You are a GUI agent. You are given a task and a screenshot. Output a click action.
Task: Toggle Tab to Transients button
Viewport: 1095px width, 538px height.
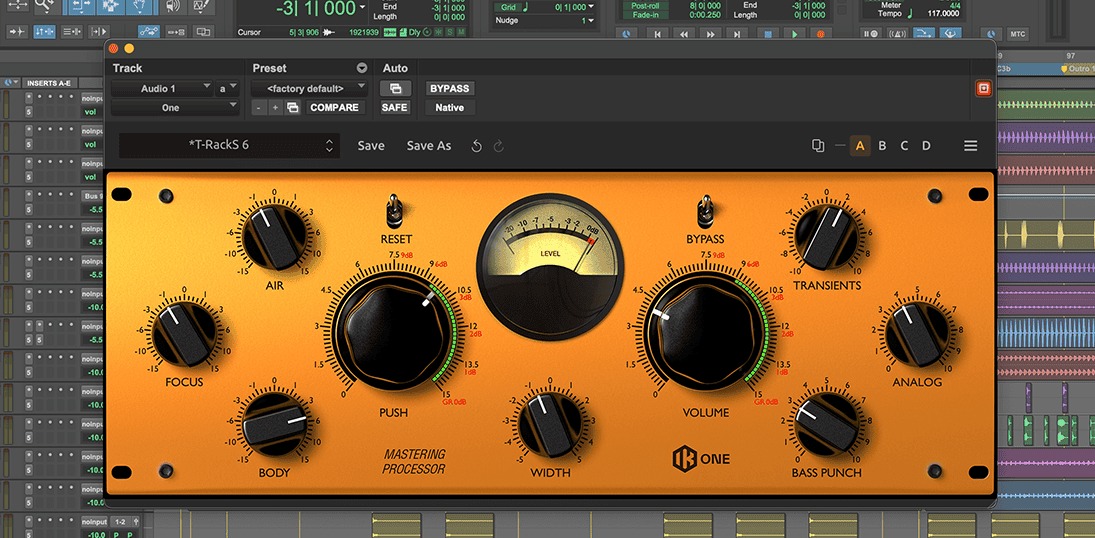coord(17,31)
